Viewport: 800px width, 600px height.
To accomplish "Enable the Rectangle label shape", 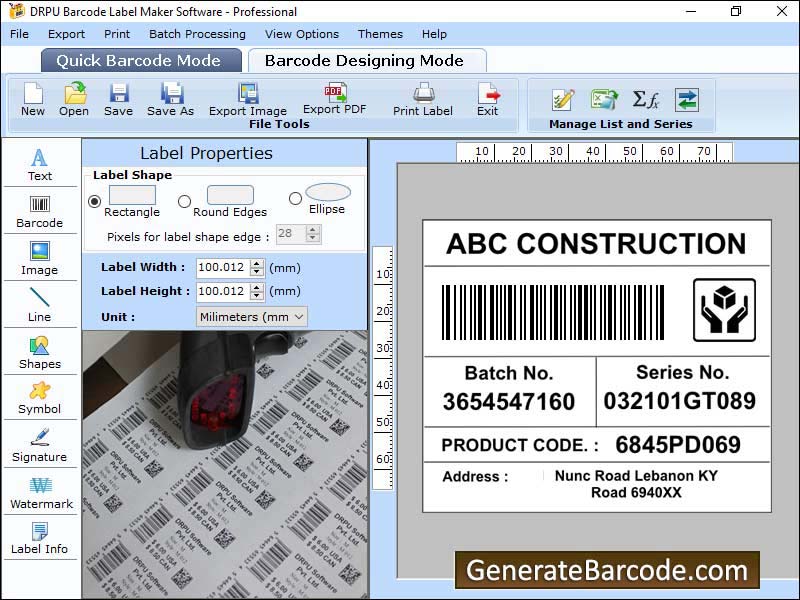I will [93, 202].
